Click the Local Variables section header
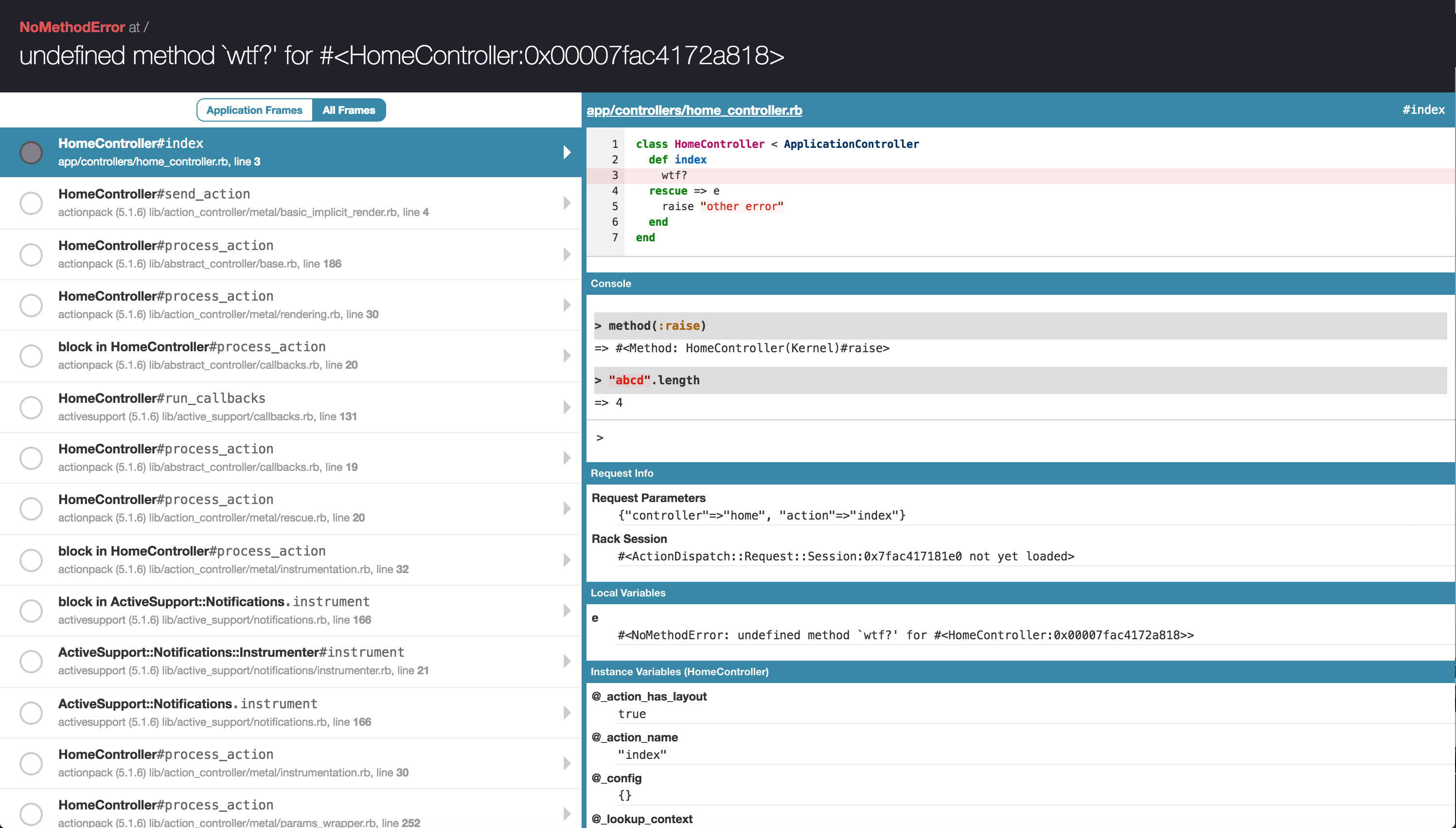 coord(1021,593)
